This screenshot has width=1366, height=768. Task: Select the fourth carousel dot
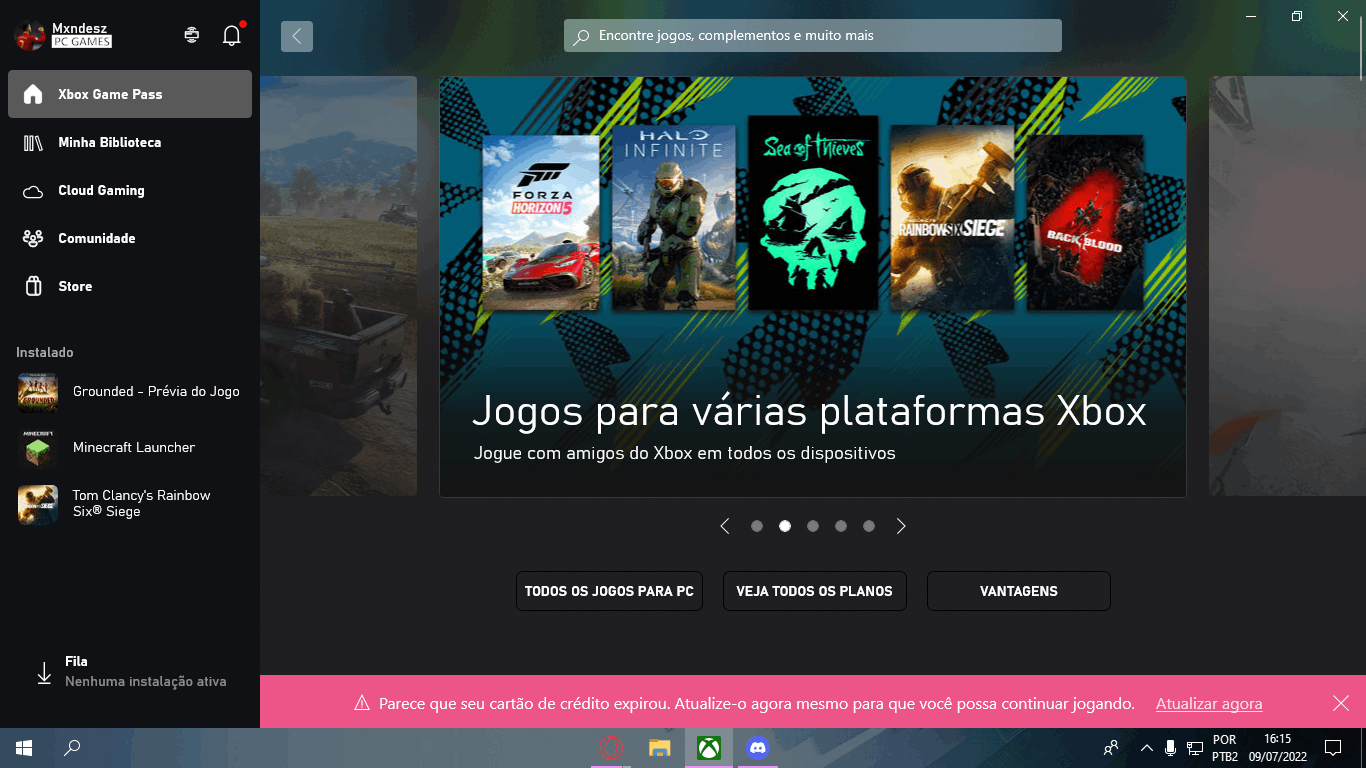841,526
